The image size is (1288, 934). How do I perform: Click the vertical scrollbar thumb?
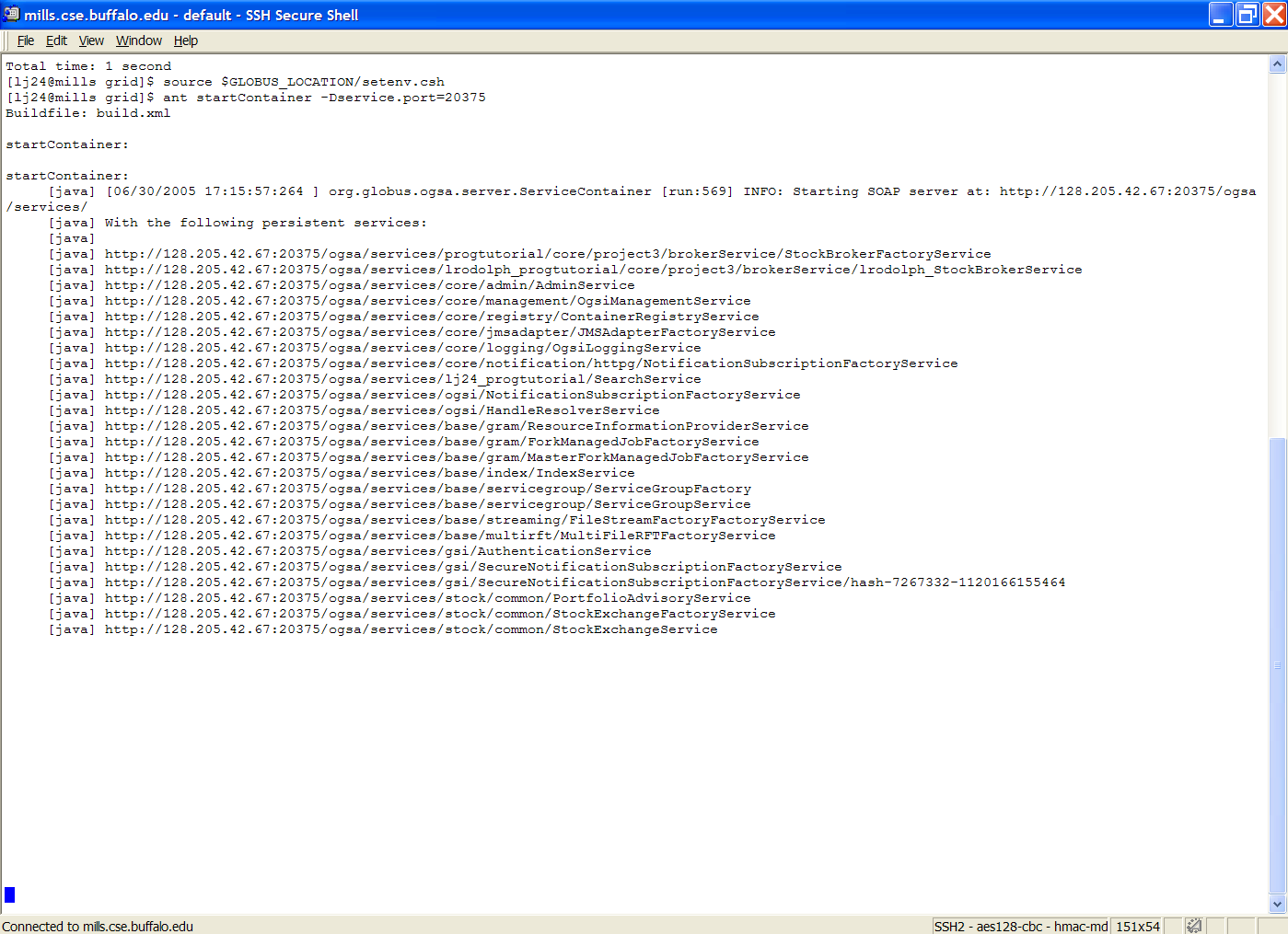click(1277, 663)
